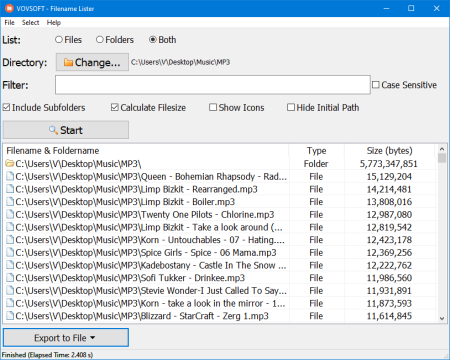The height and width of the screenshot is (360, 450).
Task: Open the Export to File dropdown
Action: (66, 338)
